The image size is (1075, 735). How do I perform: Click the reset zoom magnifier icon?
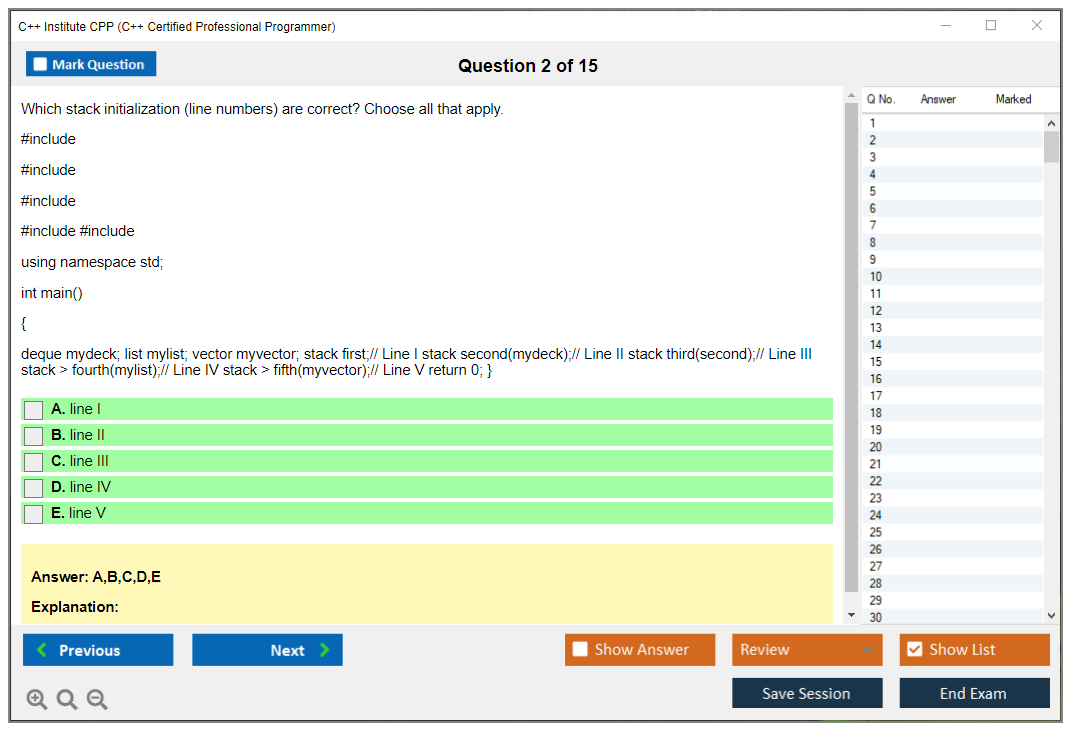67,700
